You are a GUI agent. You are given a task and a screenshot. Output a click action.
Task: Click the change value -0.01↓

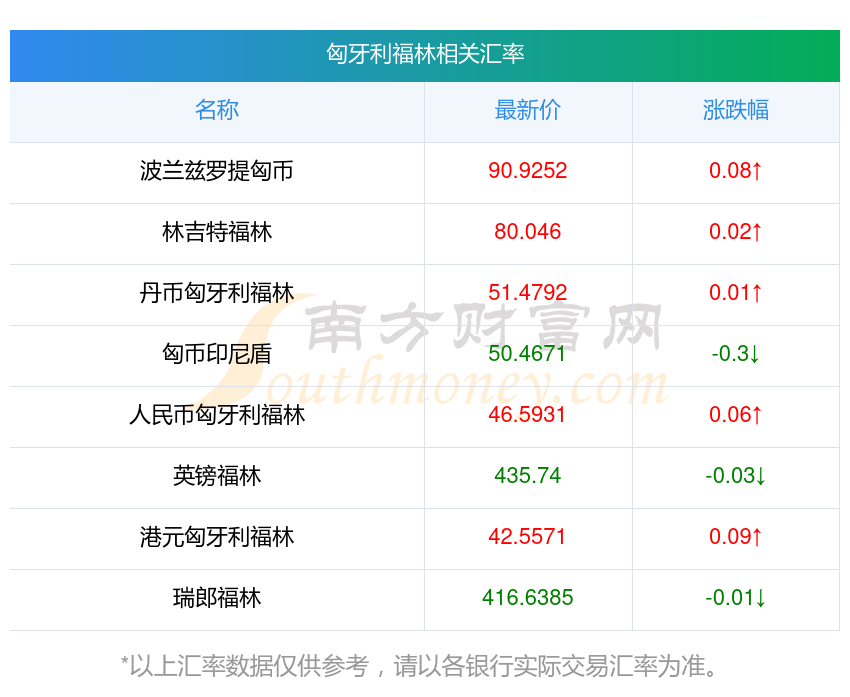pyautogui.click(x=736, y=598)
